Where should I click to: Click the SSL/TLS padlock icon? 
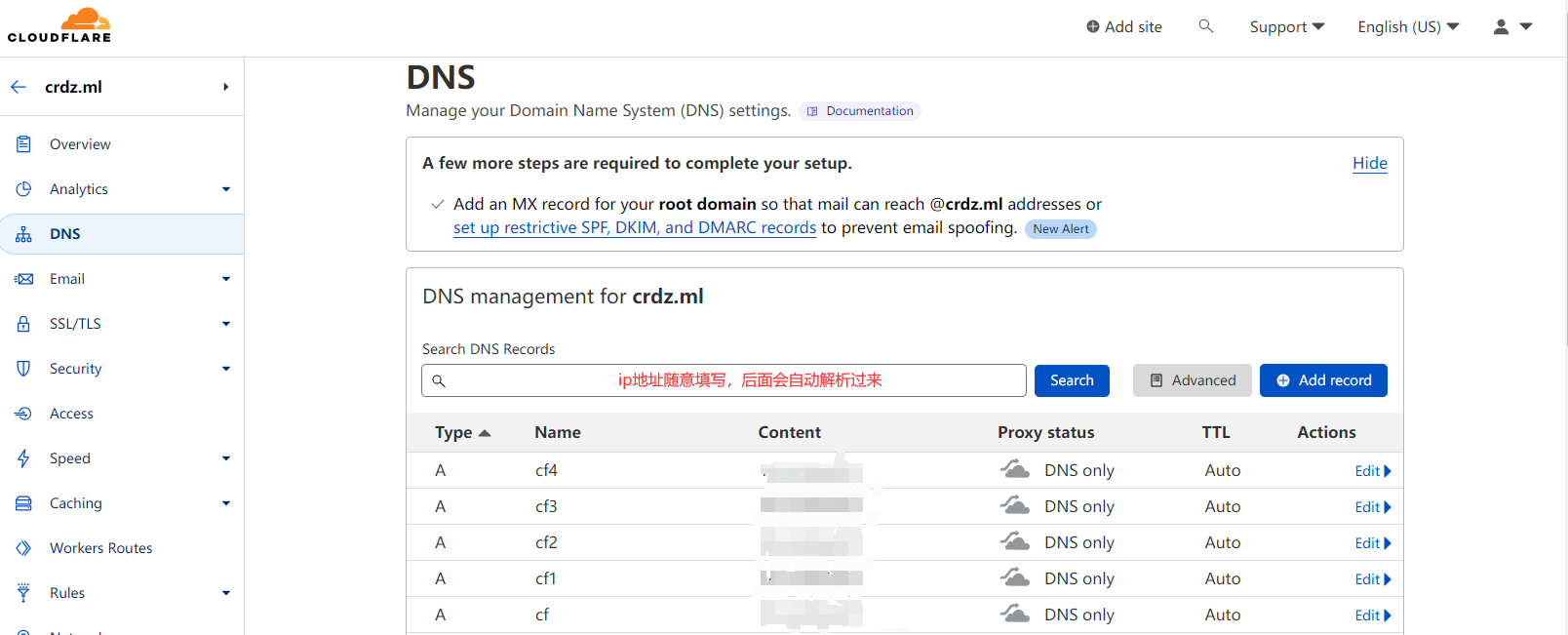(23, 324)
